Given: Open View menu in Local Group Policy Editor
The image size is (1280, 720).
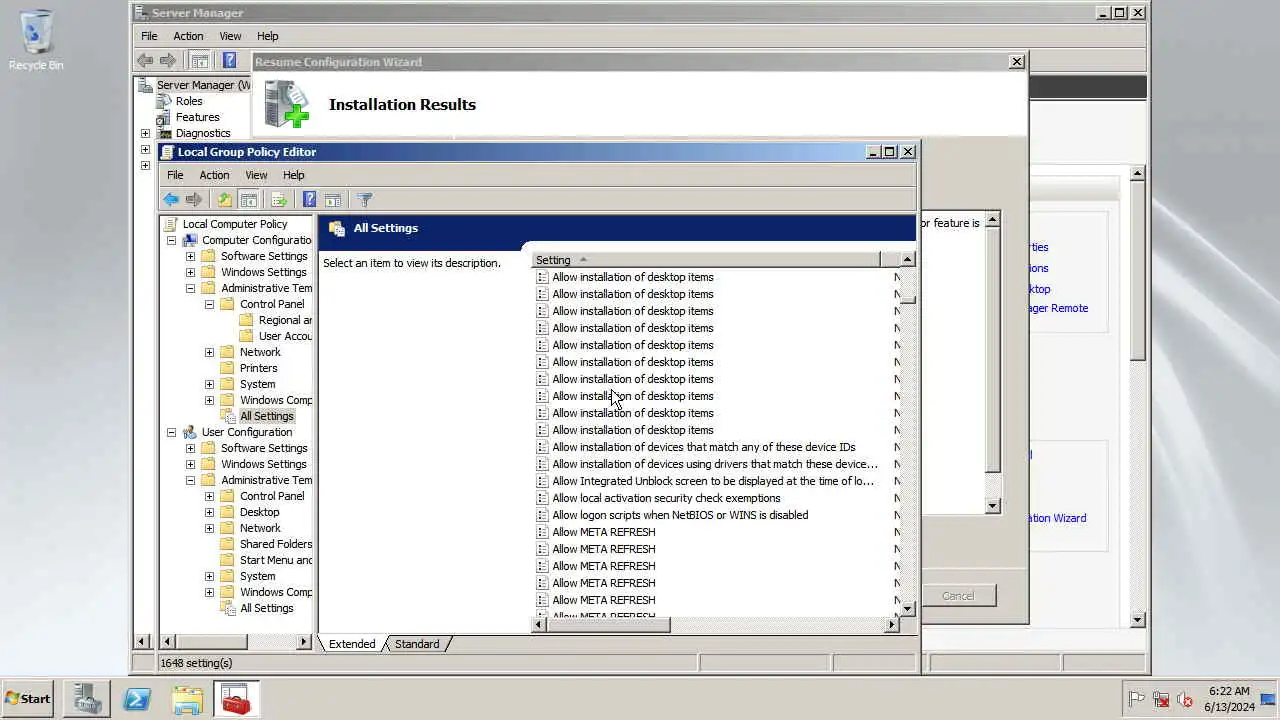Looking at the screenshot, I should [256, 175].
